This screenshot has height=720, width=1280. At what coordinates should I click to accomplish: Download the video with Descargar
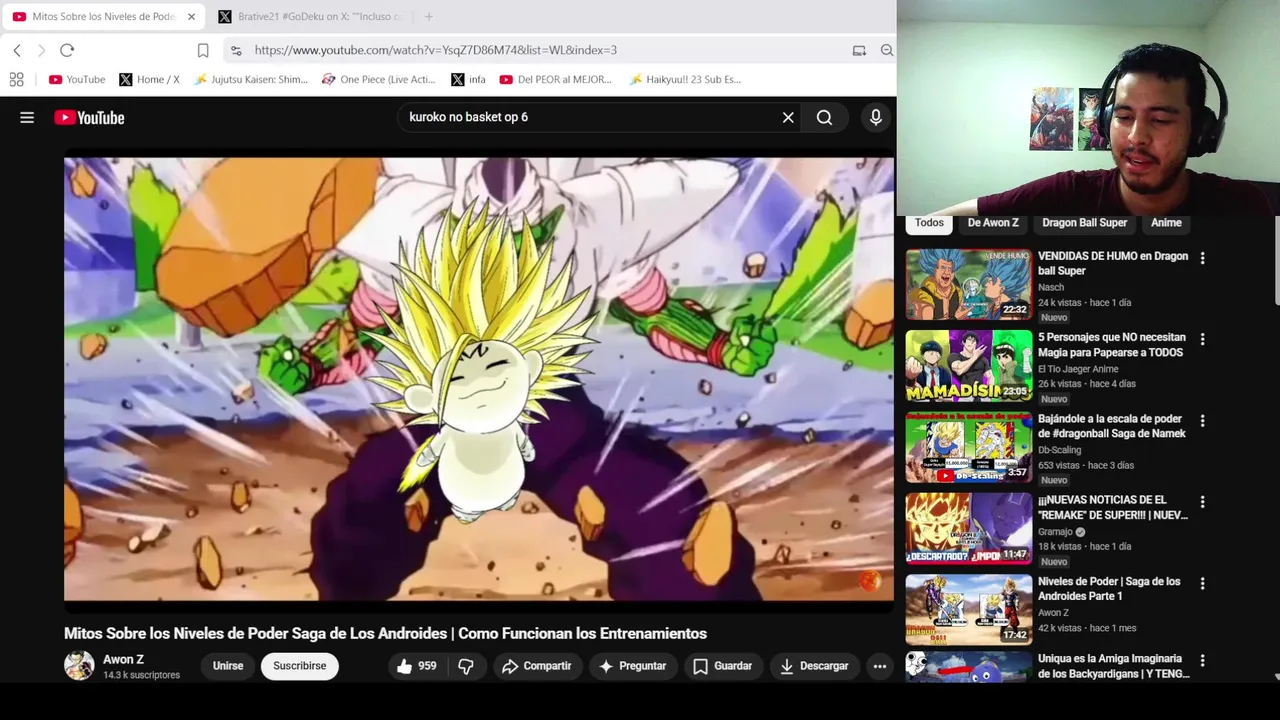[x=813, y=666]
